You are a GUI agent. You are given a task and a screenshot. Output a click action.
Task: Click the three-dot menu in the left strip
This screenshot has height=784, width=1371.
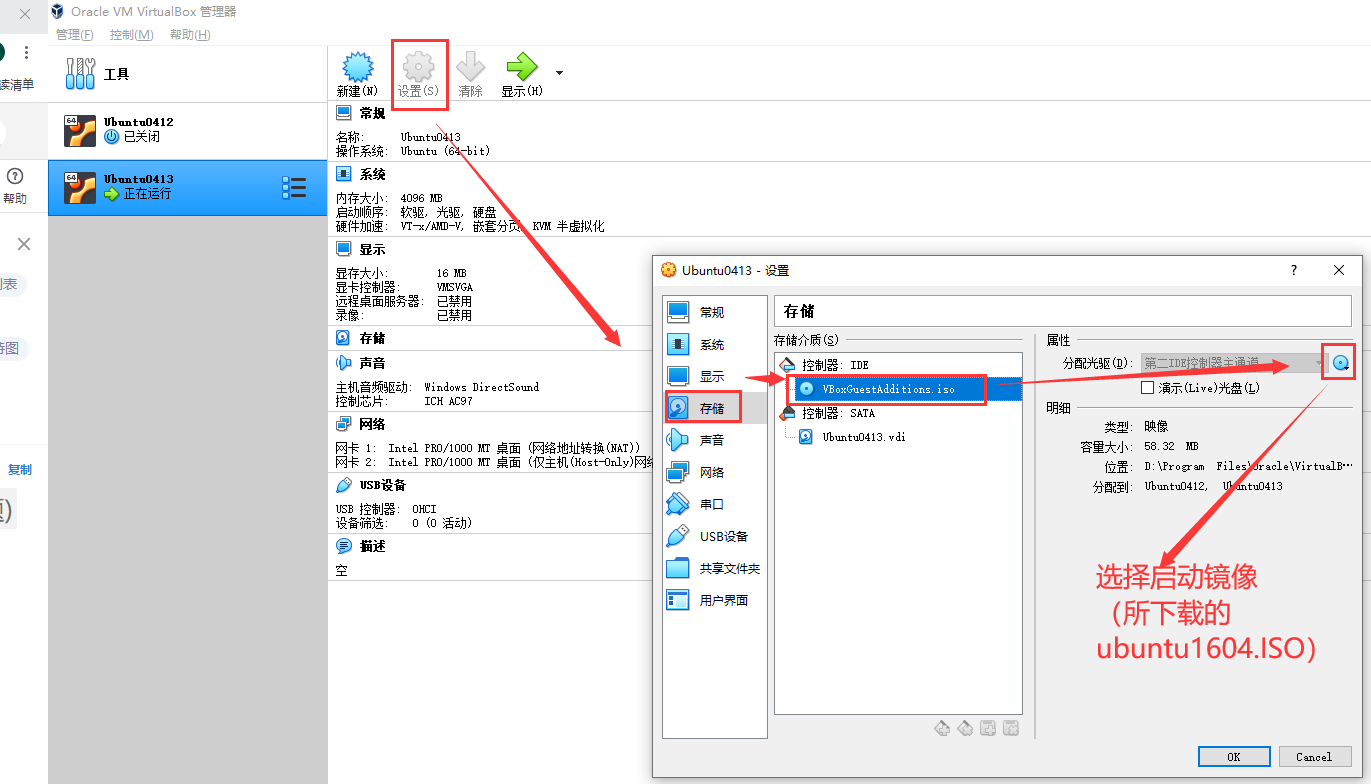(26, 52)
